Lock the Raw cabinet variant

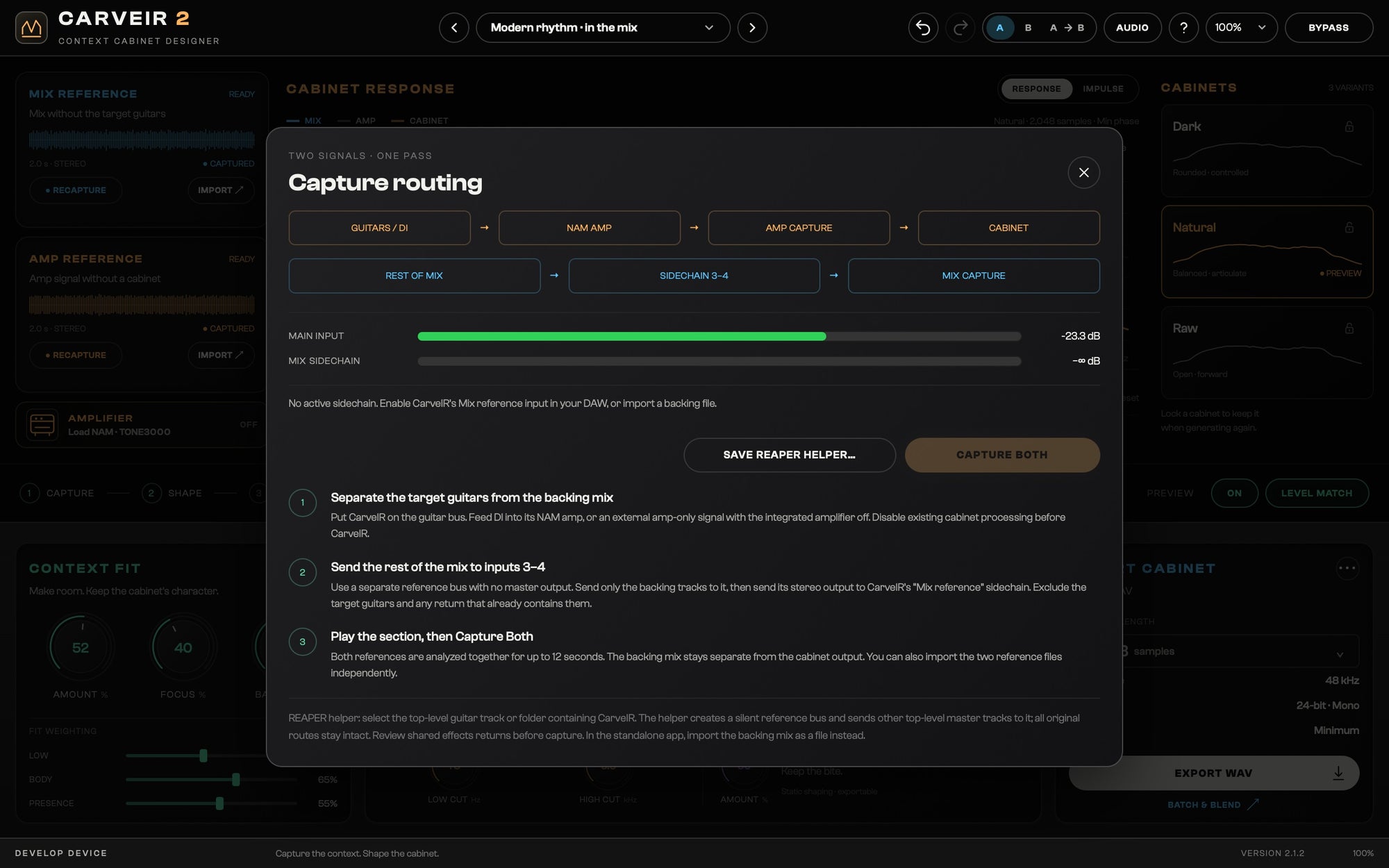pos(1349,328)
